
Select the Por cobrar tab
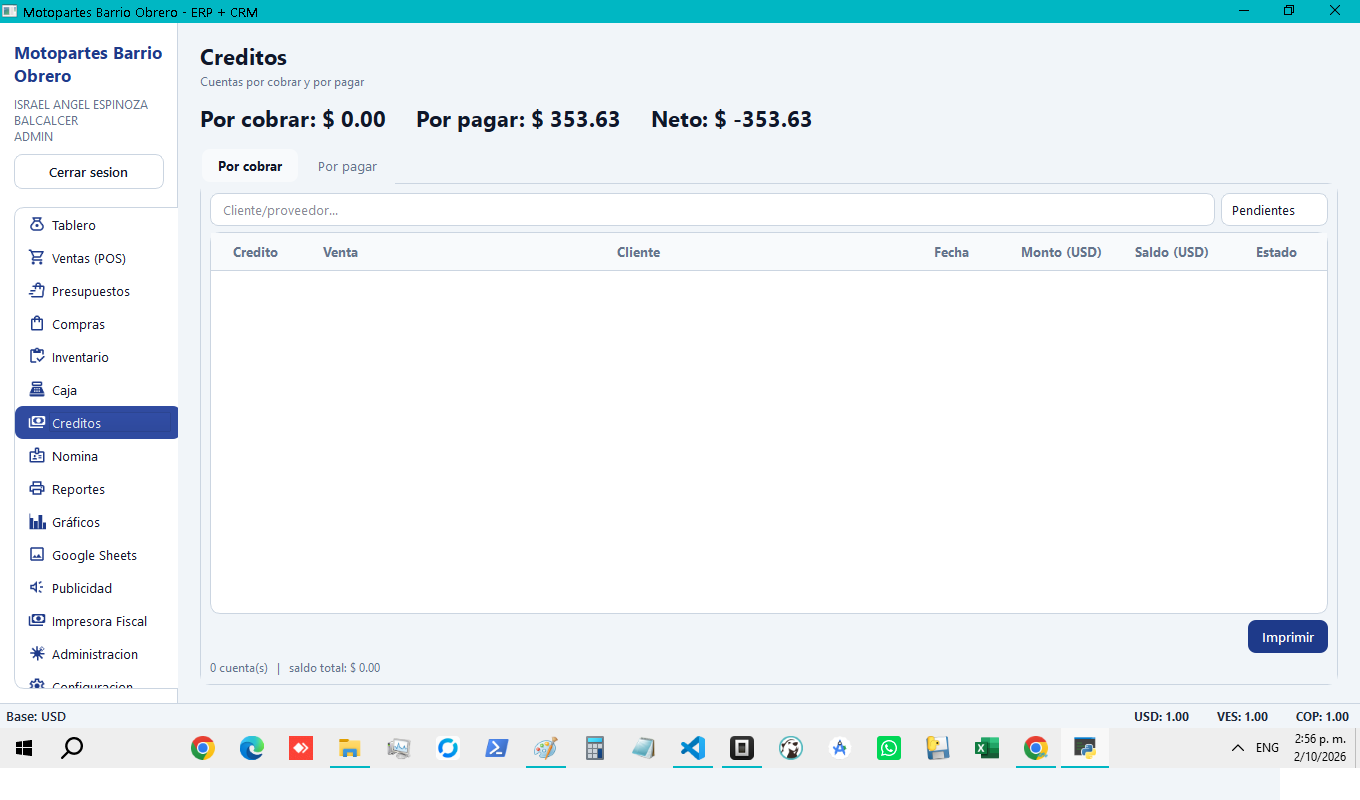[x=250, y=166]
